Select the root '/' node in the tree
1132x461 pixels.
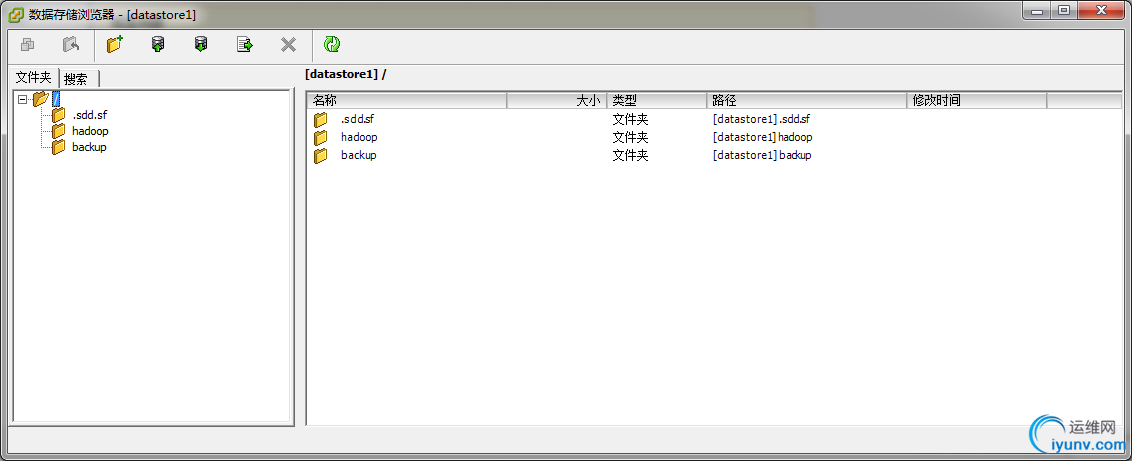pyautogui.click(x=56, y=100)
